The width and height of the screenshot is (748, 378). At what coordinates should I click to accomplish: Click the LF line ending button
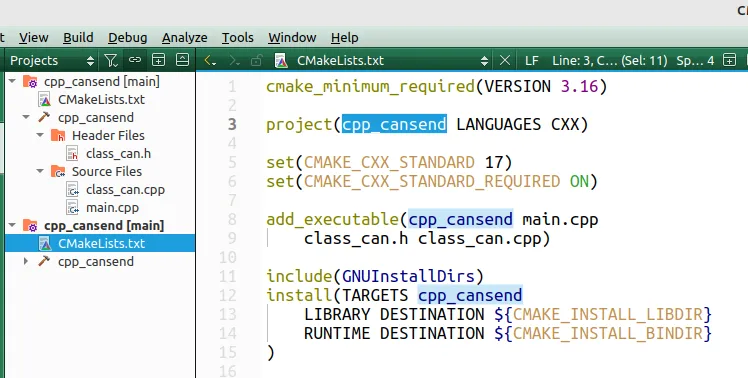(531, 61)
